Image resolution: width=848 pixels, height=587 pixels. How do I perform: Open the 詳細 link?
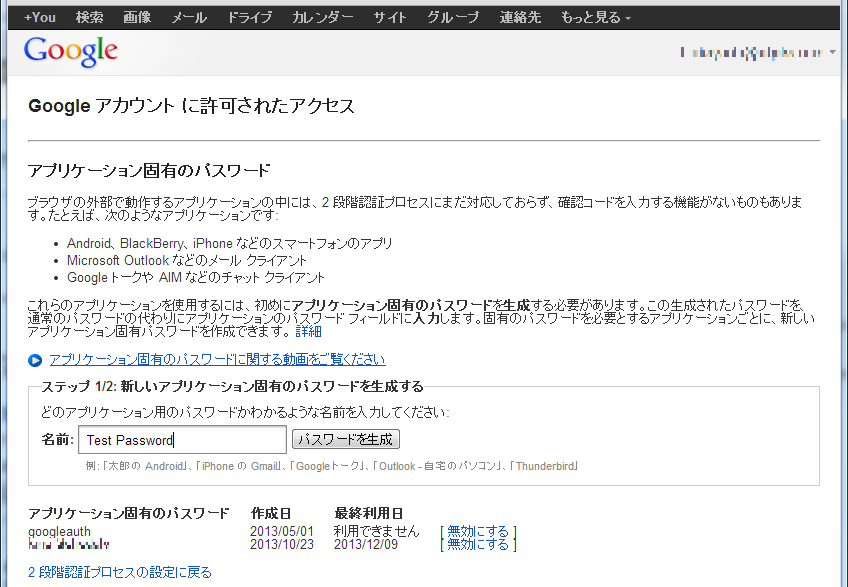click(x=308, y=331)
